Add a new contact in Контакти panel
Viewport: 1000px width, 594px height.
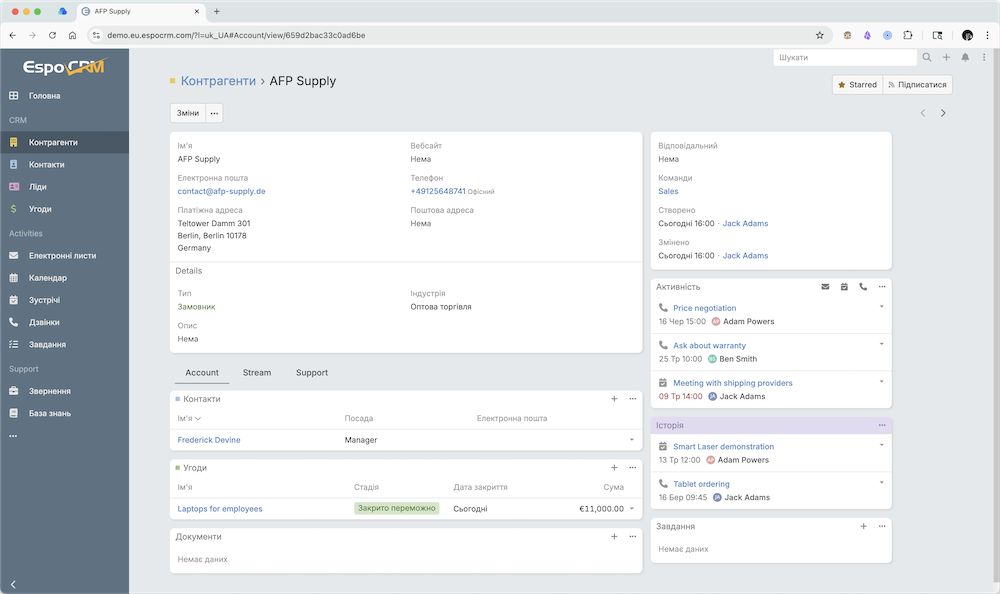click(614, 399)
